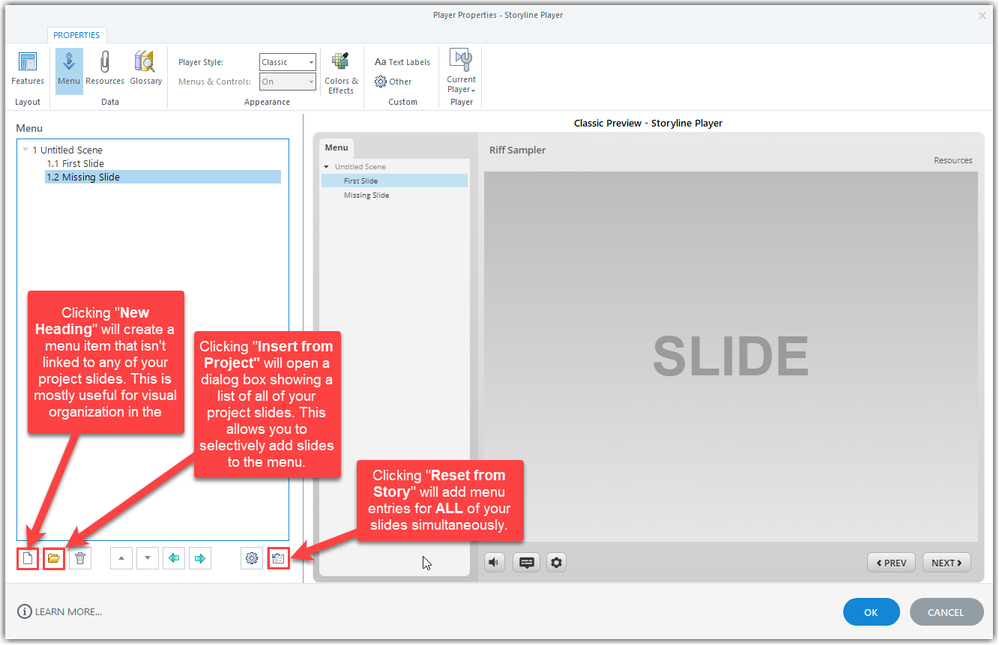Move the menu item down
The image size is (999, 645).
point(147,559)
